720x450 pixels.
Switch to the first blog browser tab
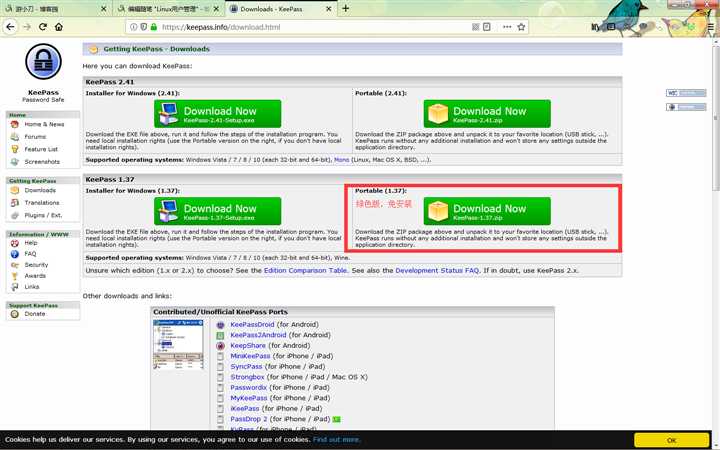point(55,9)
